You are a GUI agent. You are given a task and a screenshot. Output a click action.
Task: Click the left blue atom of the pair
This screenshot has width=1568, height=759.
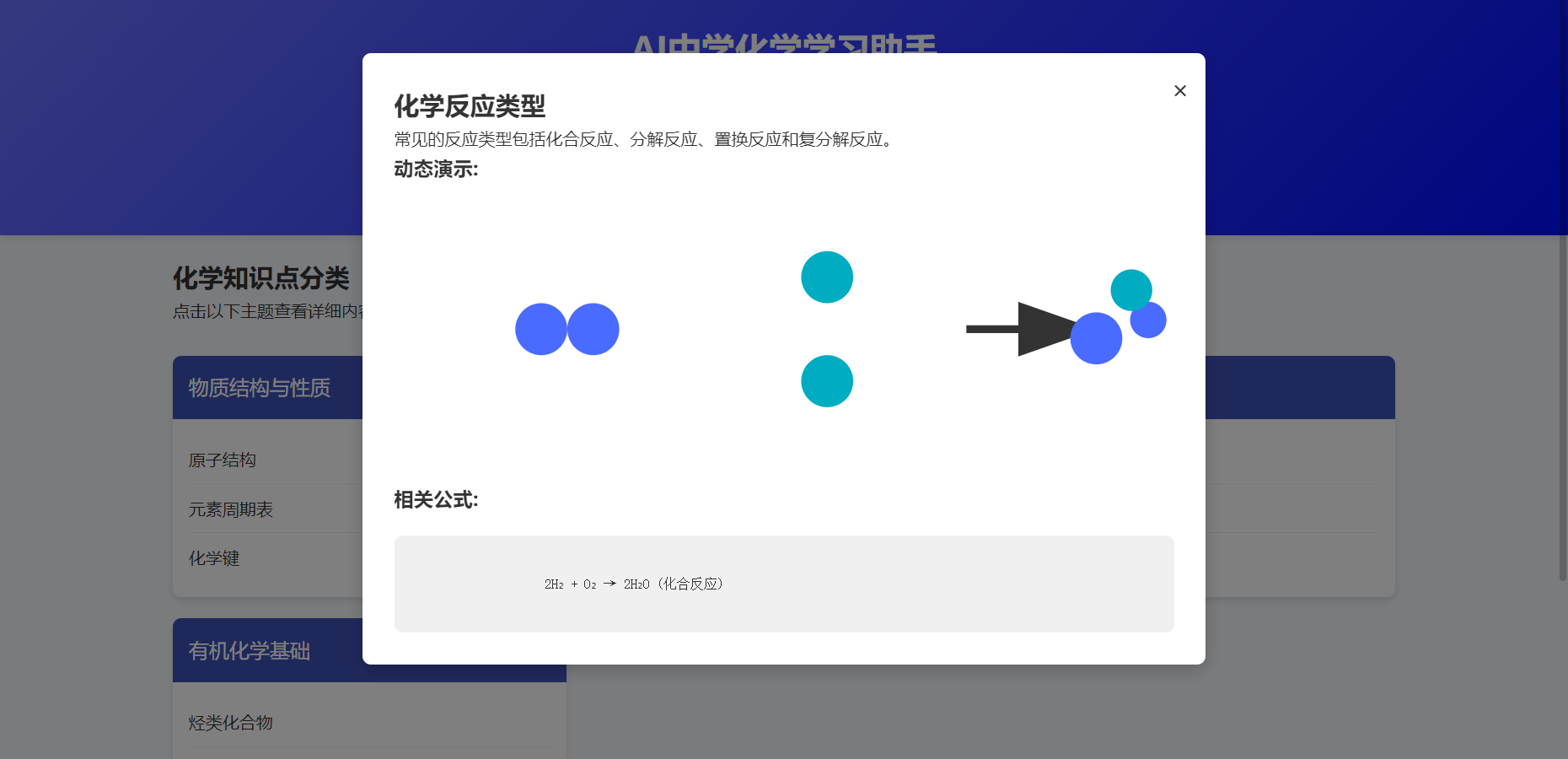(x=540, y=329)
